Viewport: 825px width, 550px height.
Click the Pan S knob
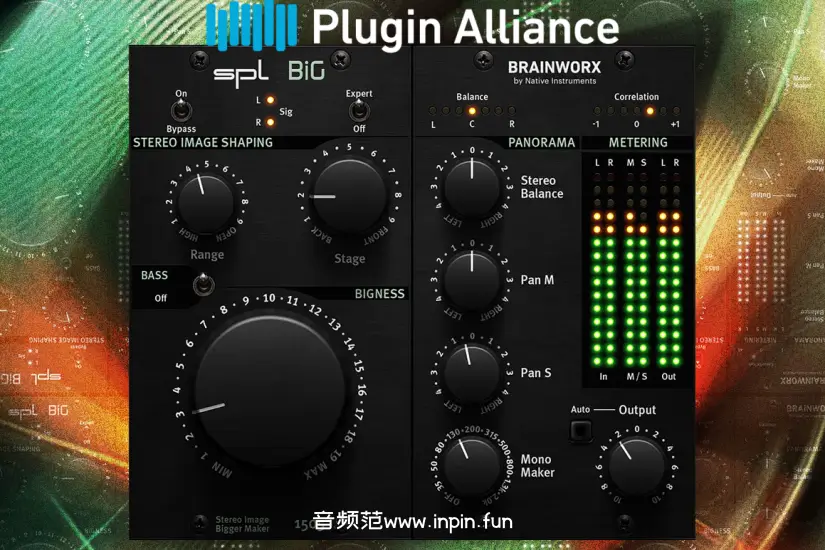[472, 372]
